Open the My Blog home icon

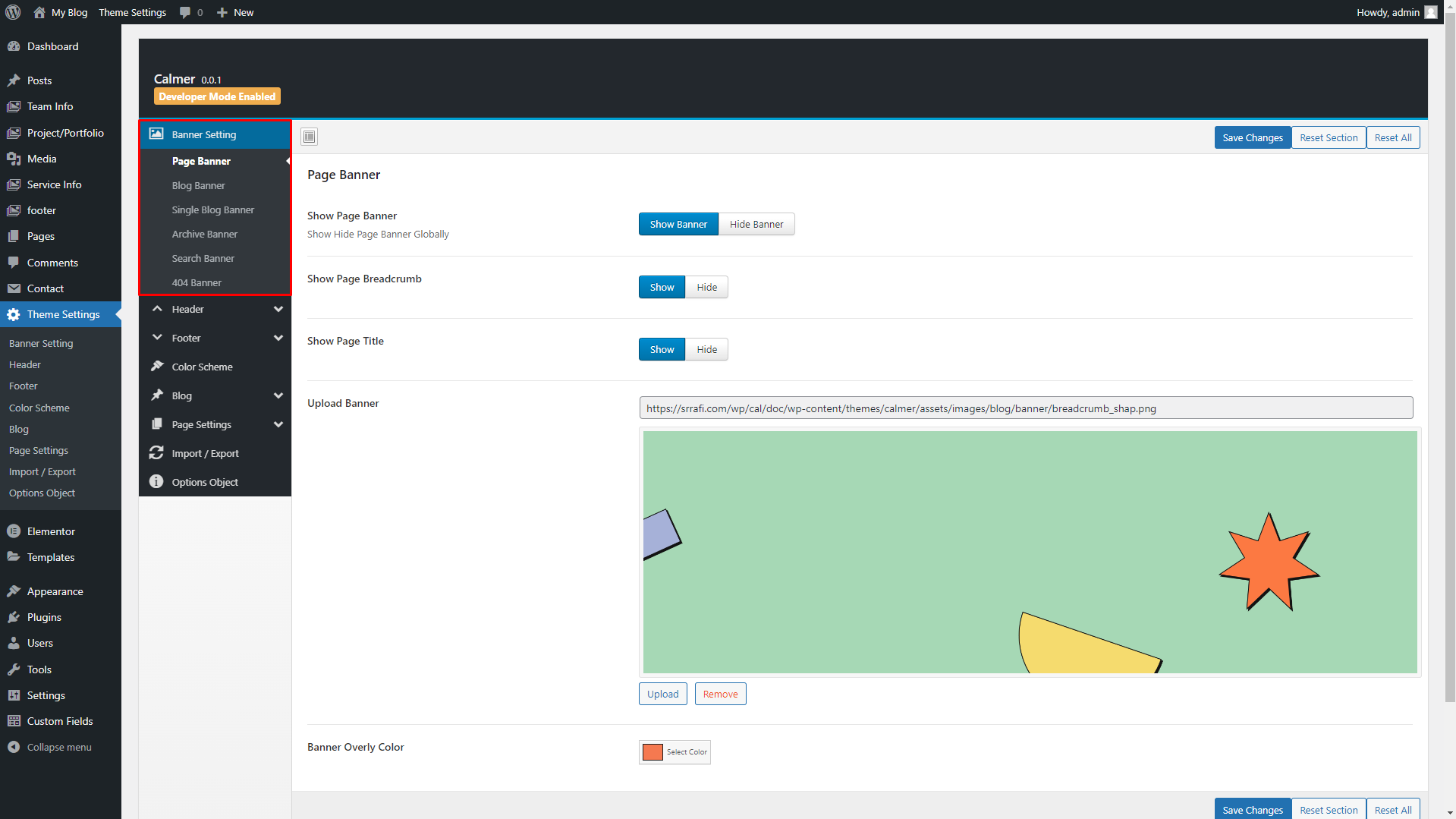pos(39,12)
